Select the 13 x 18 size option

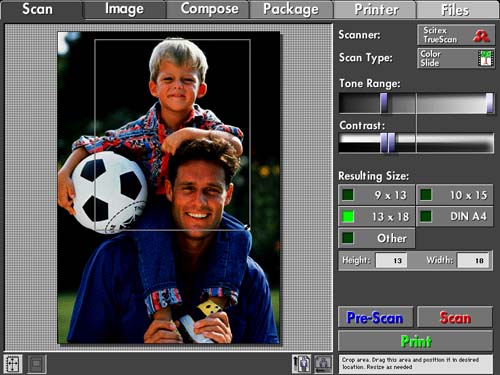[376, 217]
